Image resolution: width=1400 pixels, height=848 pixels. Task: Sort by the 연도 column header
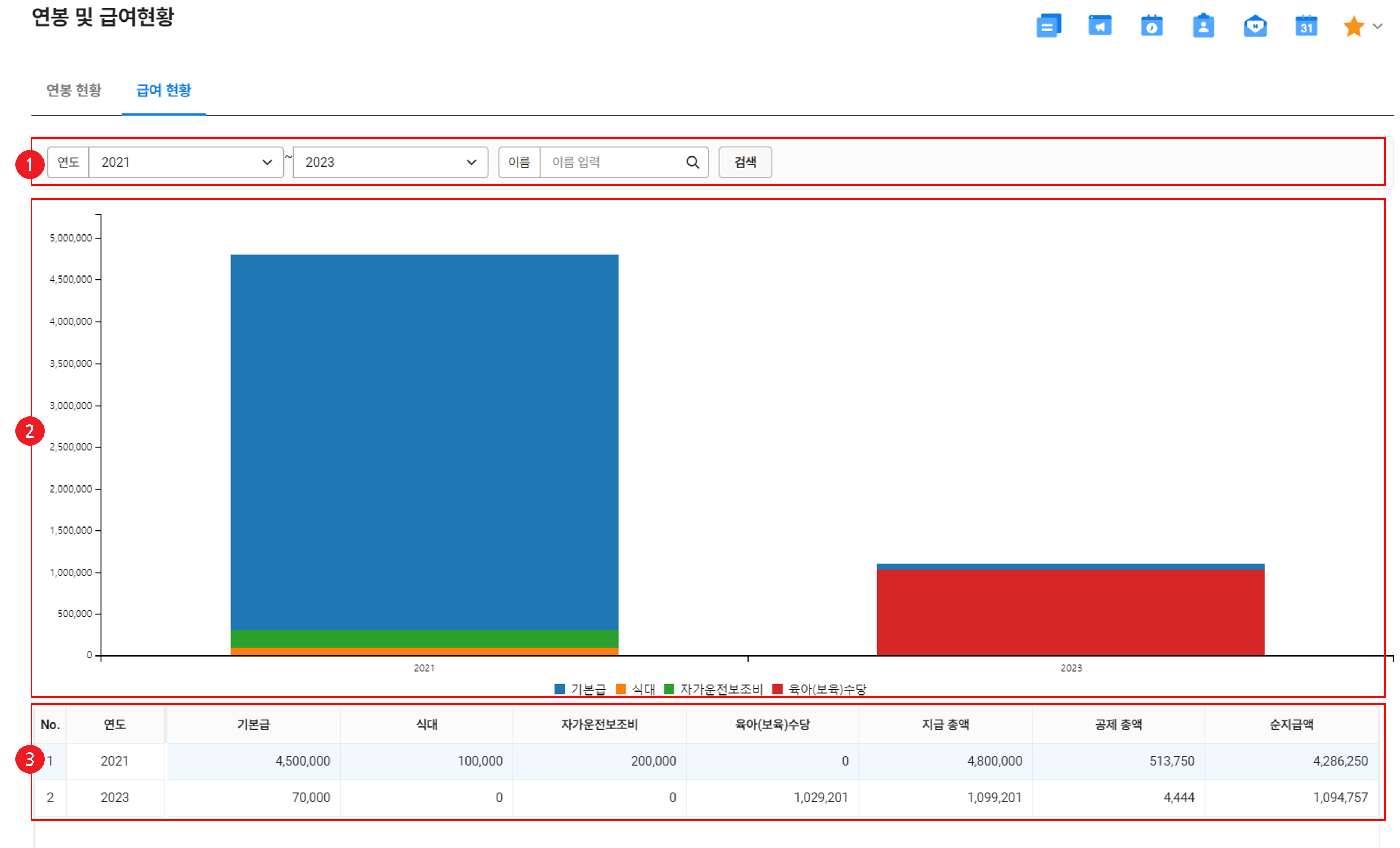pos(115,724)
